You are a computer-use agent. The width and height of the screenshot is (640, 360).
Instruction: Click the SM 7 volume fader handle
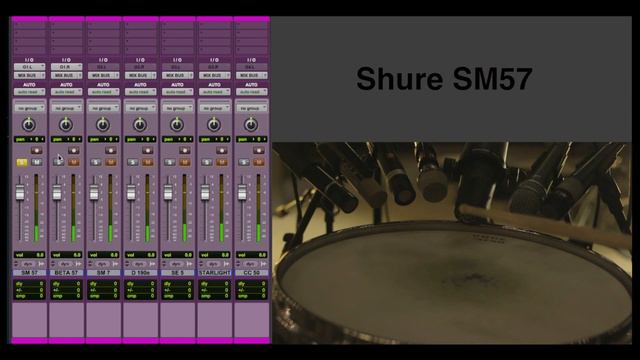click(94, 193)
